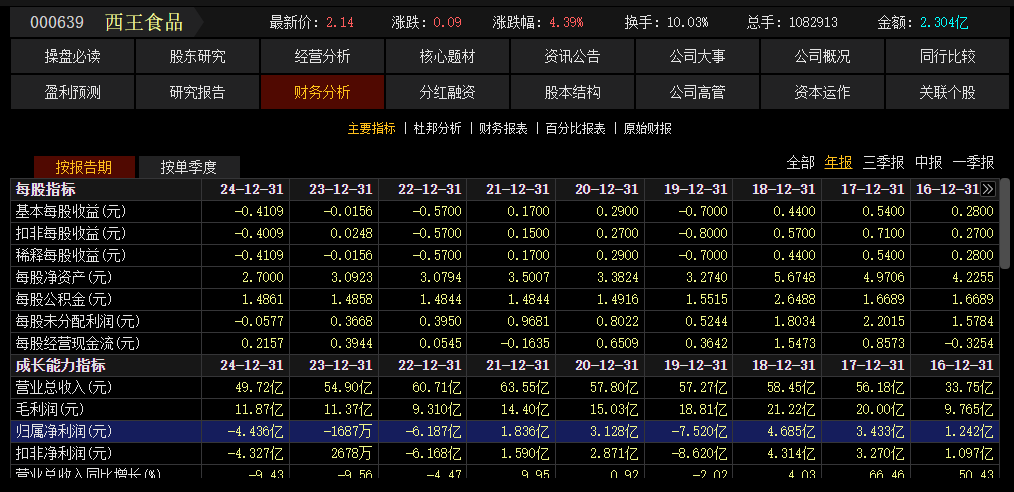Click the 49.72亿 revenue cell
This screenshot has height=492, width=1014.
(x=259, y=387)
